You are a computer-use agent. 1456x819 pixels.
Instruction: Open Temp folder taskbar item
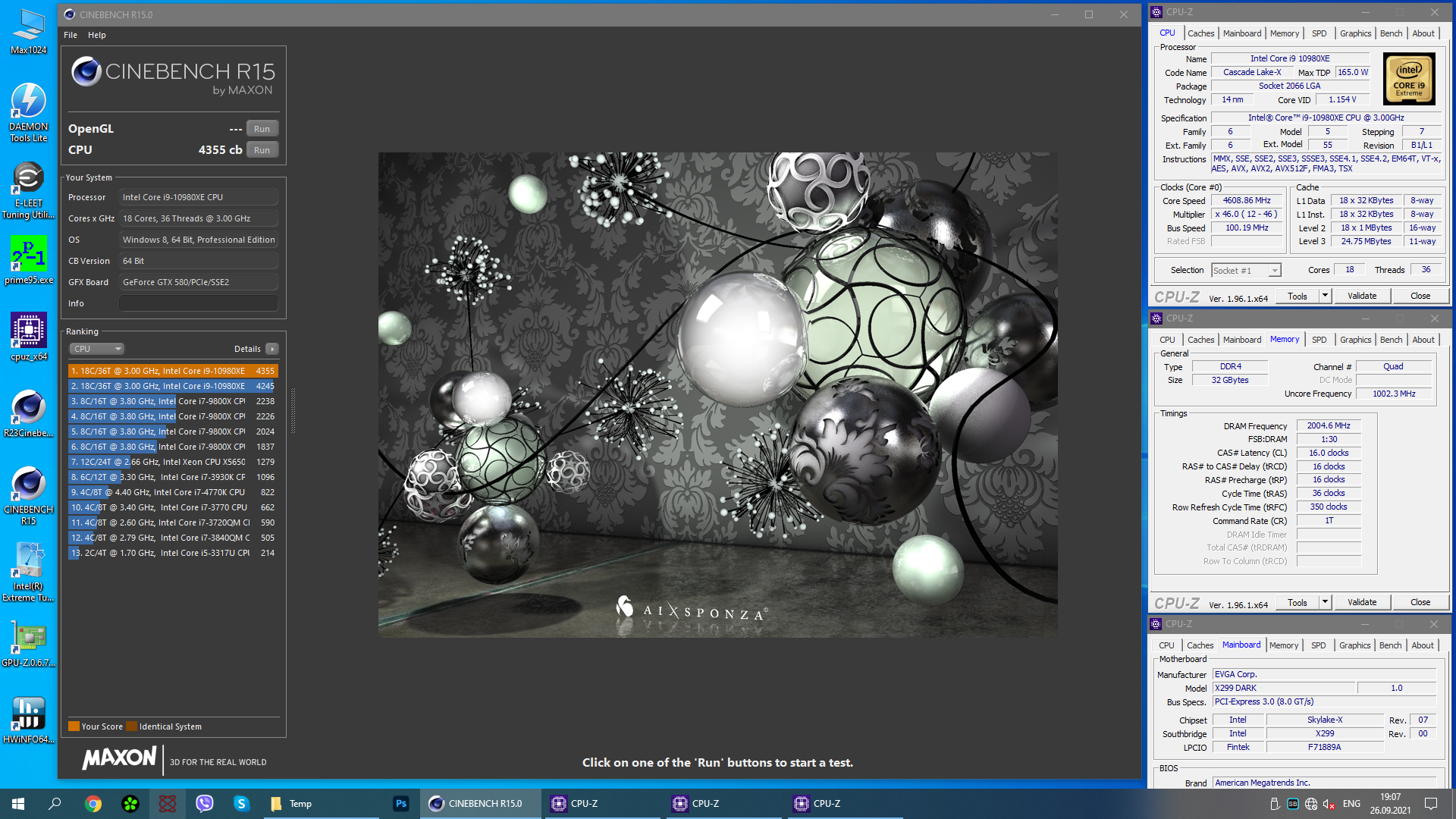click(x=320, y=803)
